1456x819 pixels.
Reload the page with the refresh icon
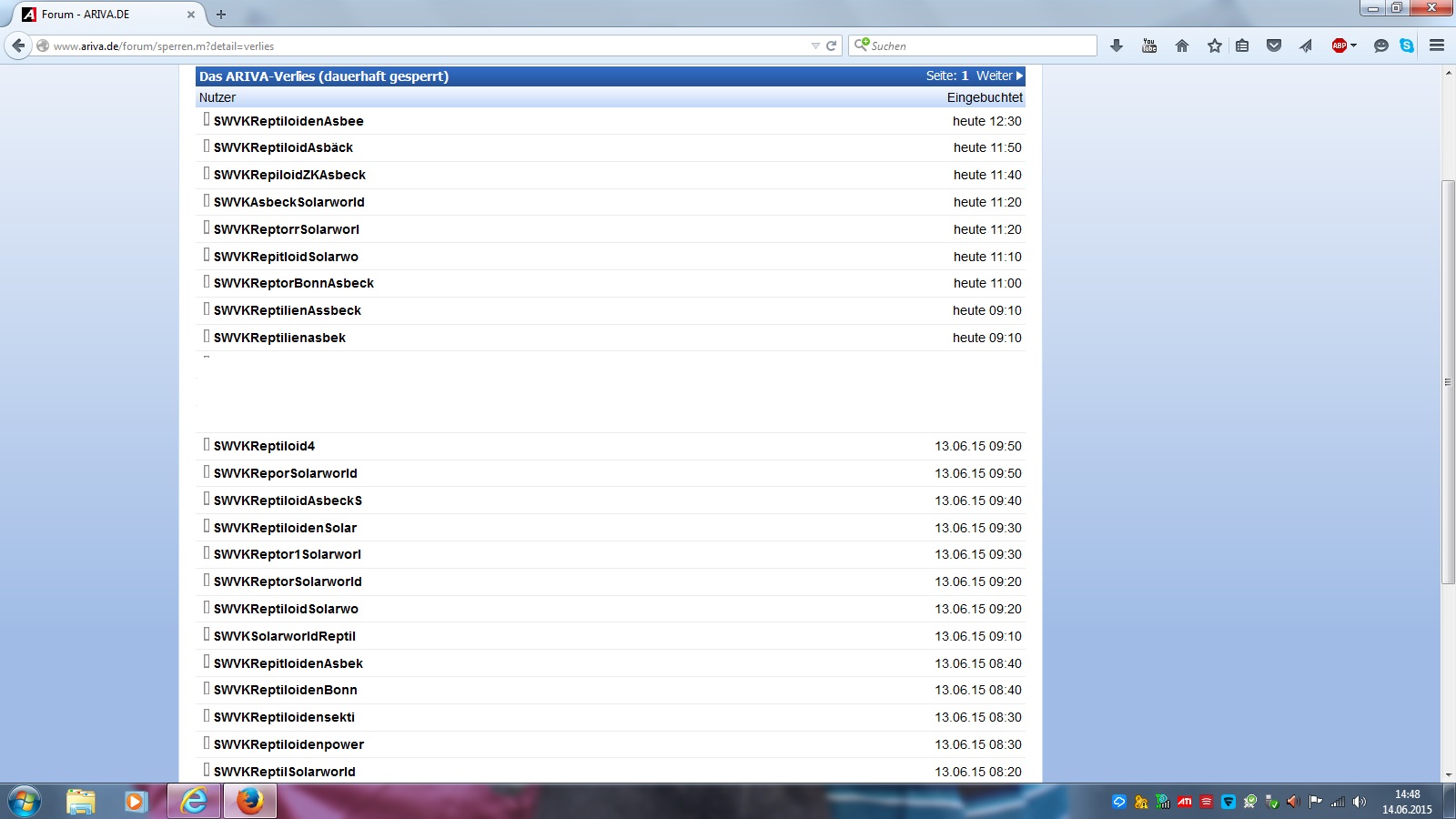click(831, 45)
